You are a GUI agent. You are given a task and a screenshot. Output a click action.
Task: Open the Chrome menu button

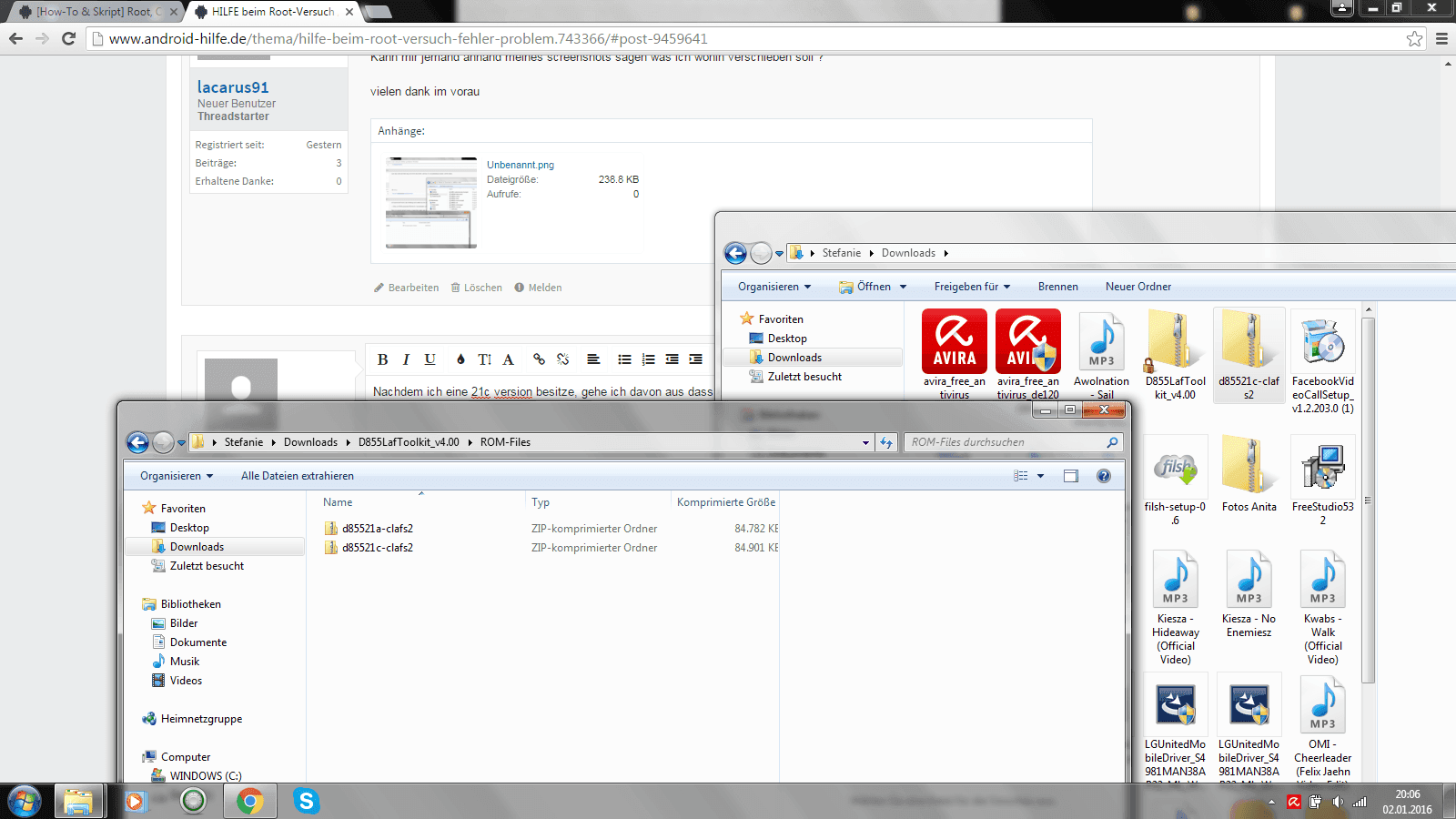1441,38
